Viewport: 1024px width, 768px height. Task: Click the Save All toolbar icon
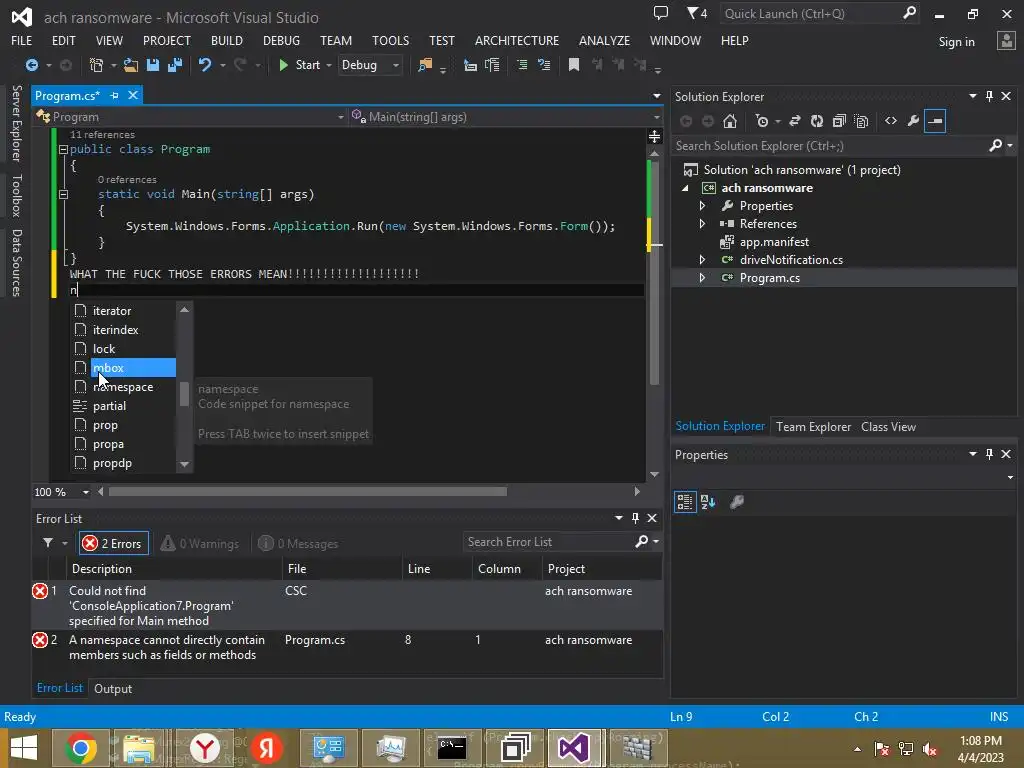coord(174,65)
